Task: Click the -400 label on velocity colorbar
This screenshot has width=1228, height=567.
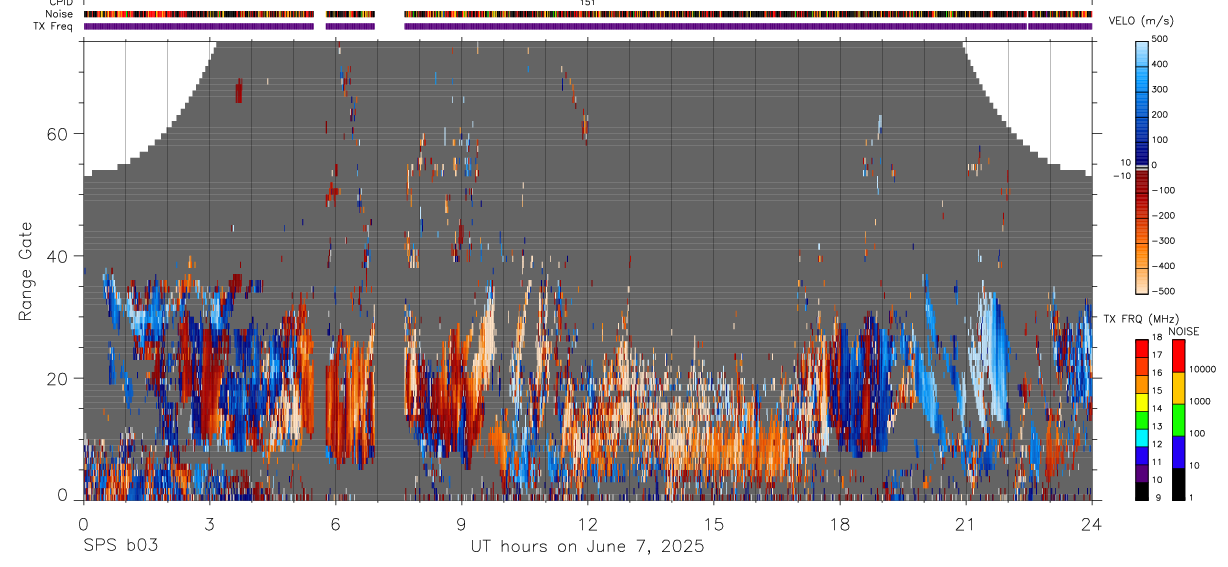Action: coord(1162,266)
